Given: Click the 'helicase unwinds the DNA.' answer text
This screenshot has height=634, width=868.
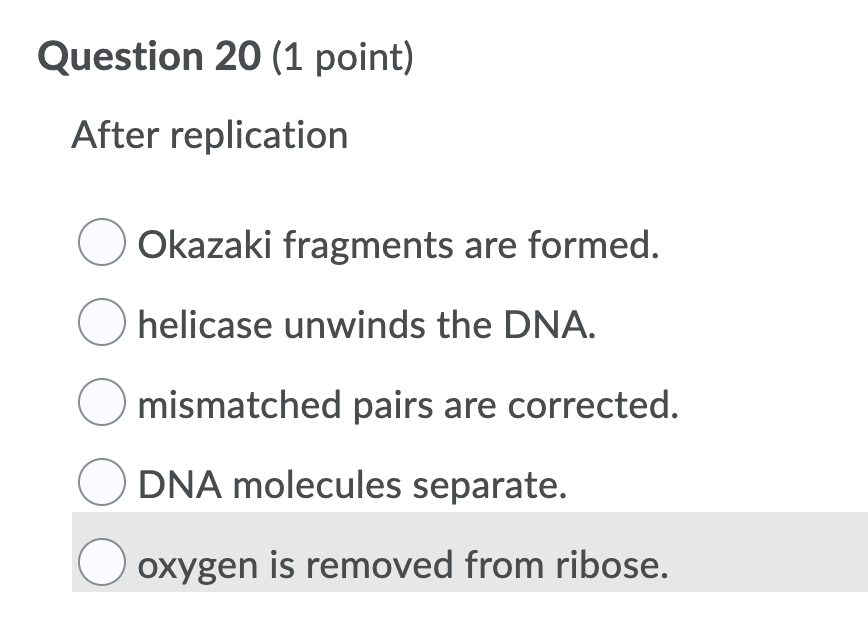Looking at the screenshot, I should click(x=367, y=325).
